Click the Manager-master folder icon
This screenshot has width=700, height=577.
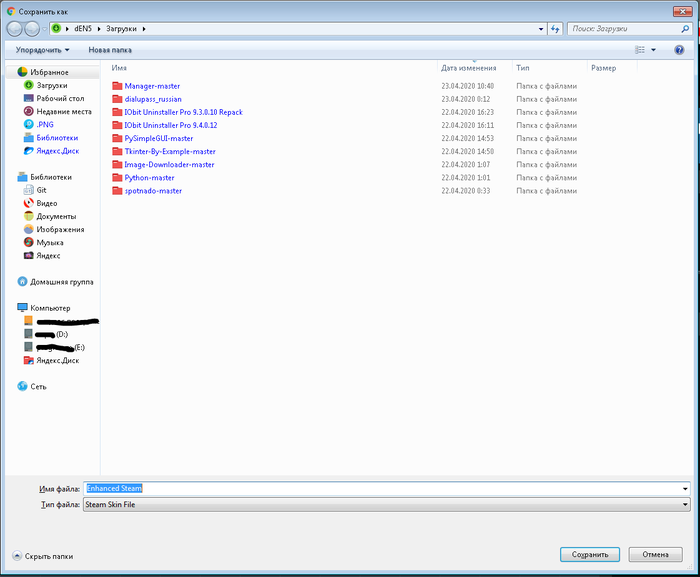pyautogui.click(x=117, y=86)
